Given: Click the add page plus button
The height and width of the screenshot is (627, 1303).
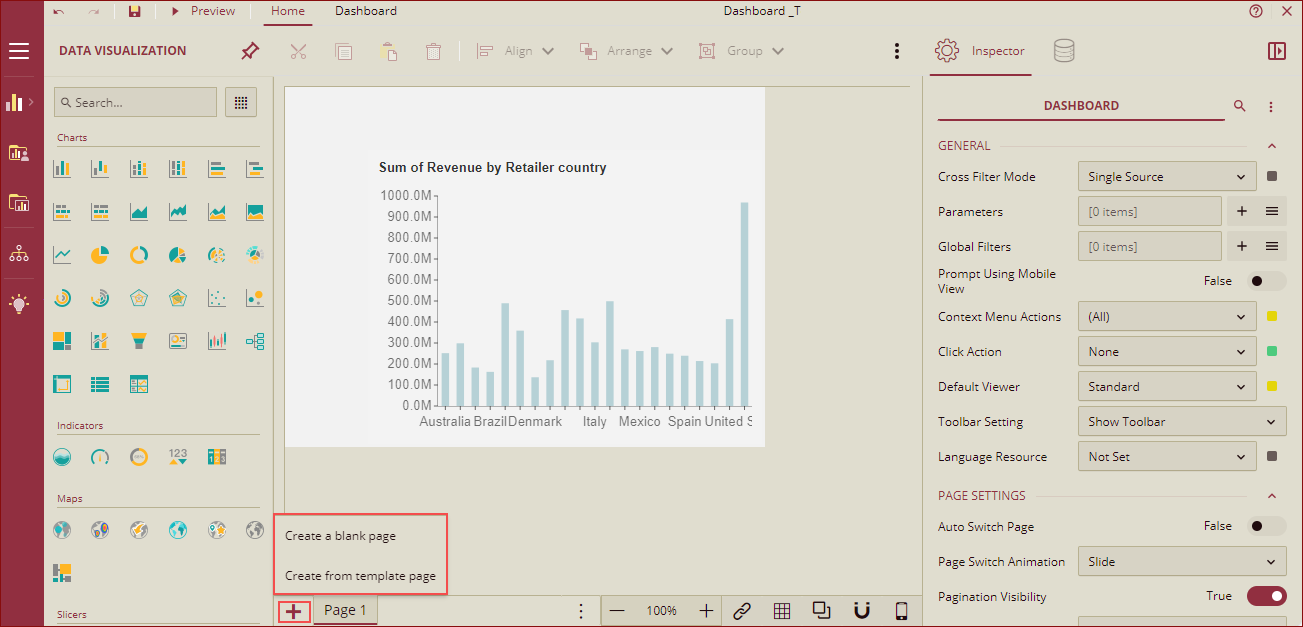Looking at the screenshot, I should point(293,611).
